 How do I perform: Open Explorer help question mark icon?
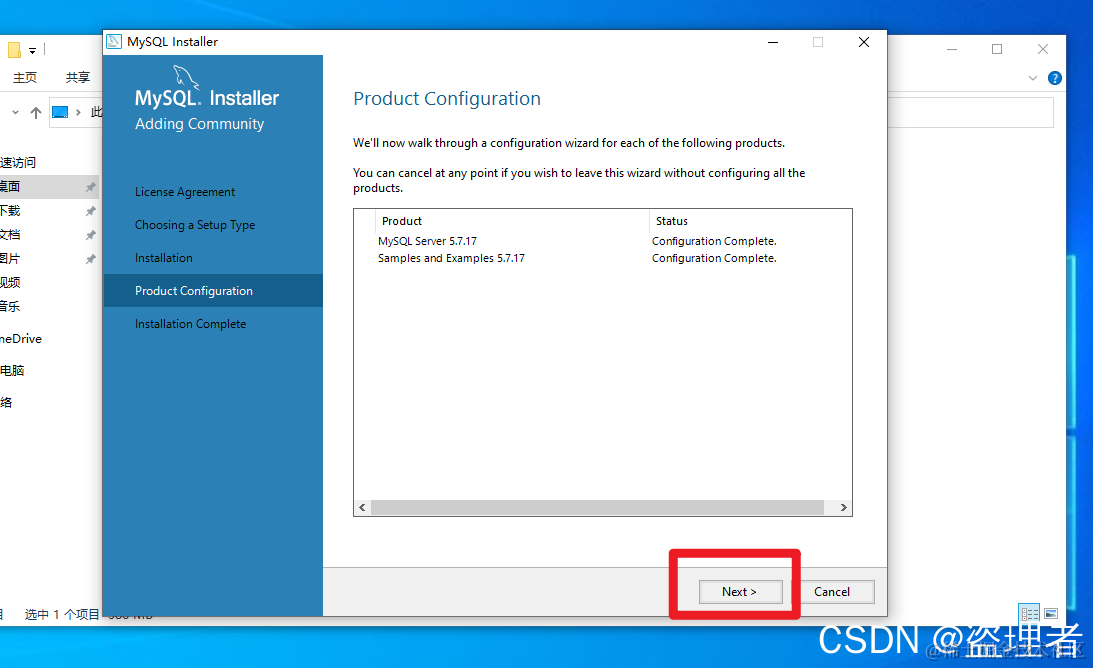(1055, 78)
